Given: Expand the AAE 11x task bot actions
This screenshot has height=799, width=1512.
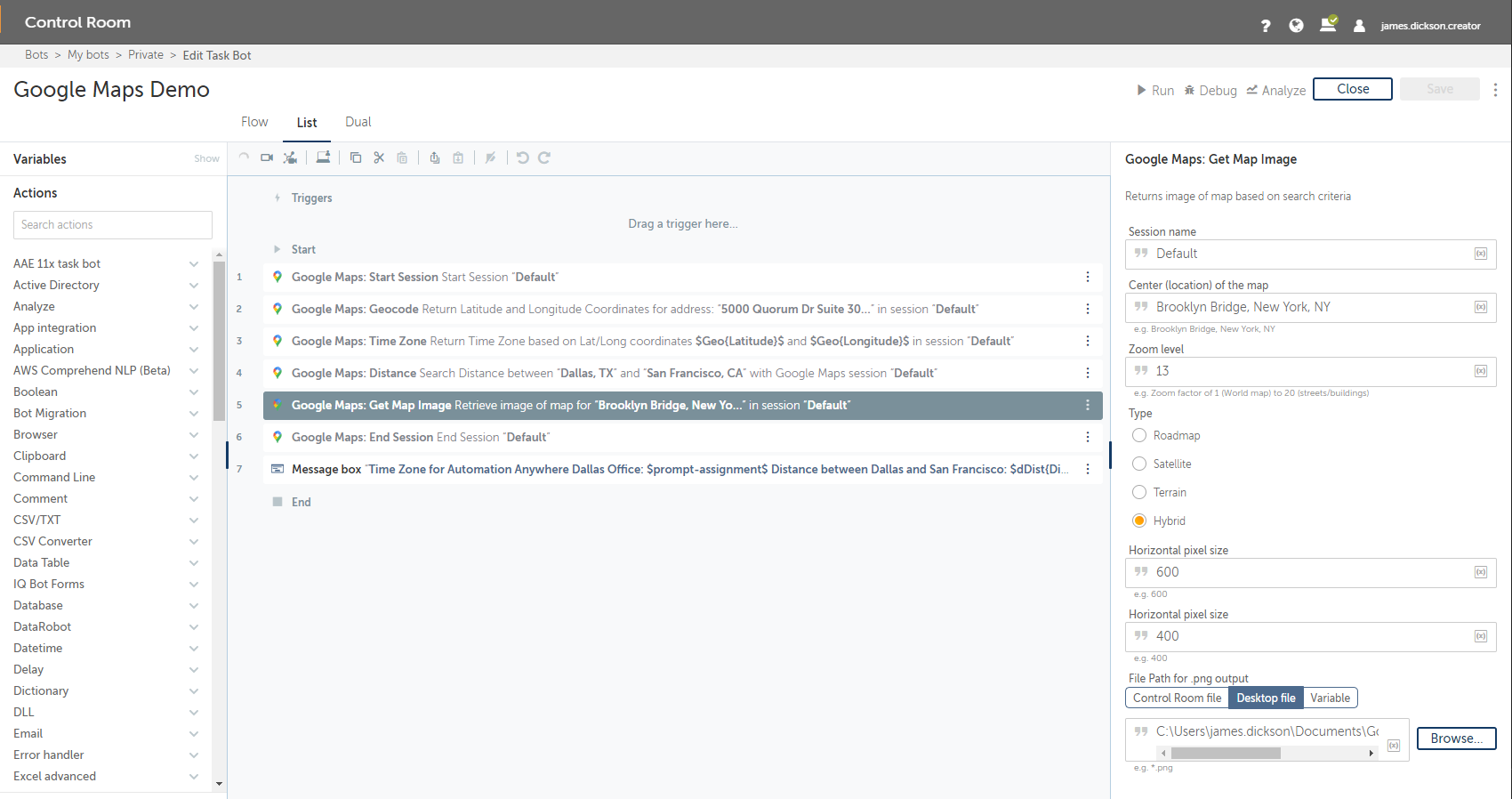Looking at the screenshot, I should pos(194,264).
